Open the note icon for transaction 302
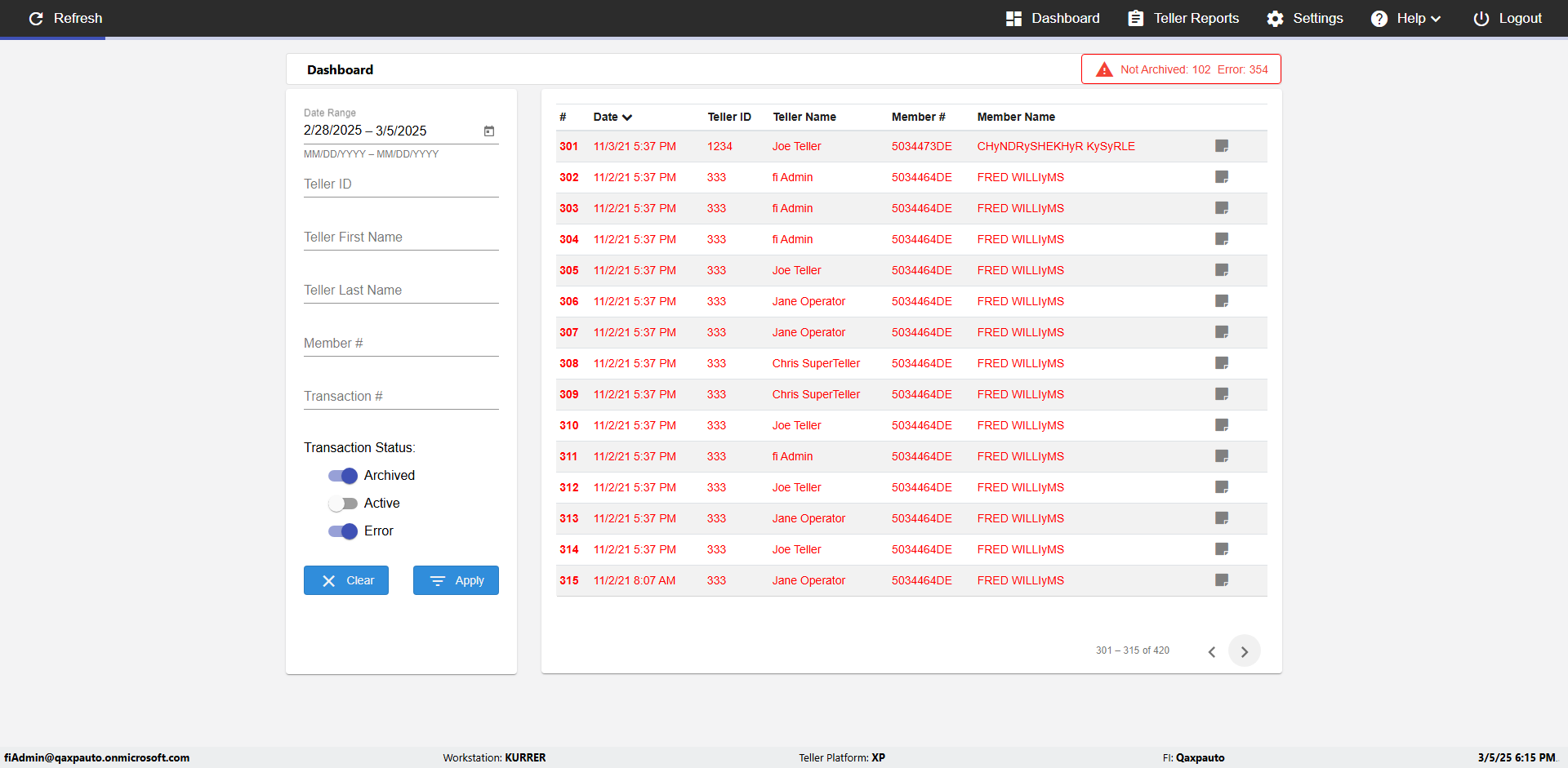 (x=1222, y=177)
